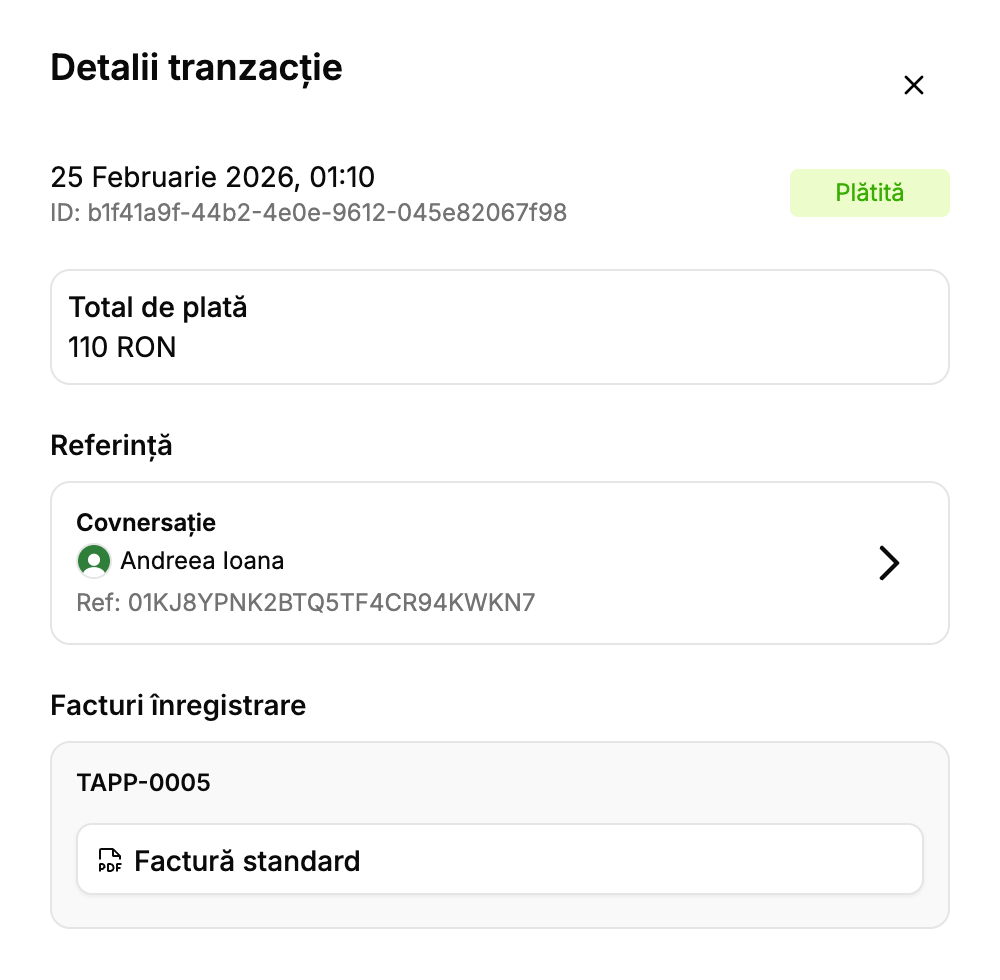Click the 110 RON amount

122,348
